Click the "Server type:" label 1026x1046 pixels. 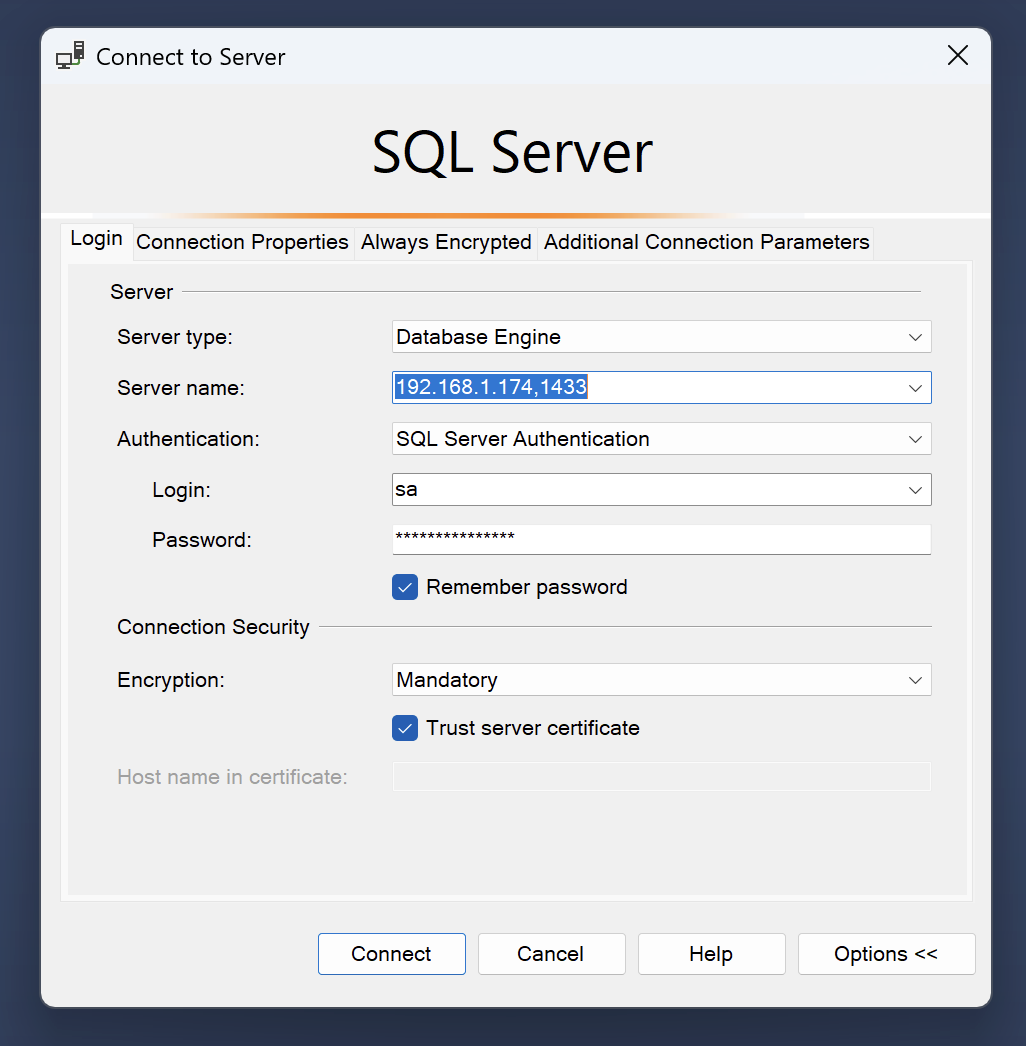pyautogui.click(x=175, y=337)
